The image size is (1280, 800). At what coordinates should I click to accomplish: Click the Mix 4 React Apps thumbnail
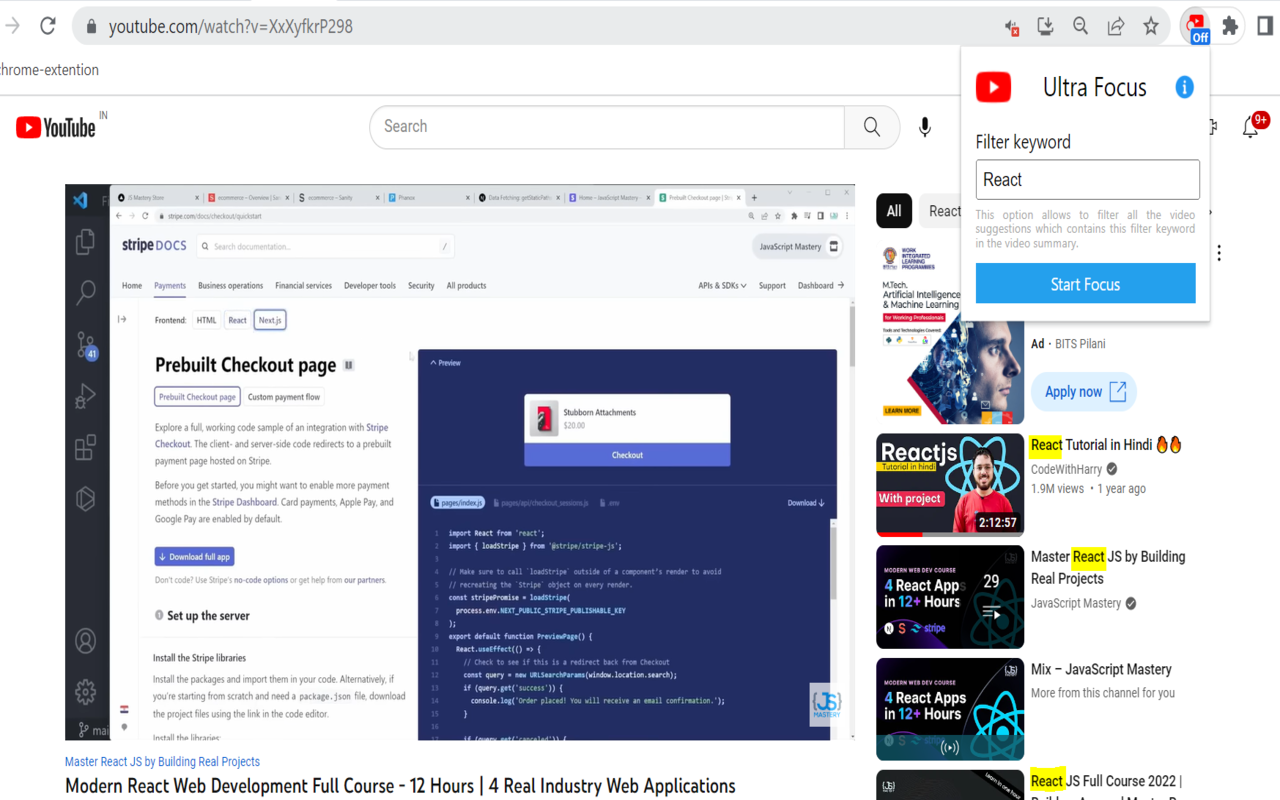coord(950,709)
